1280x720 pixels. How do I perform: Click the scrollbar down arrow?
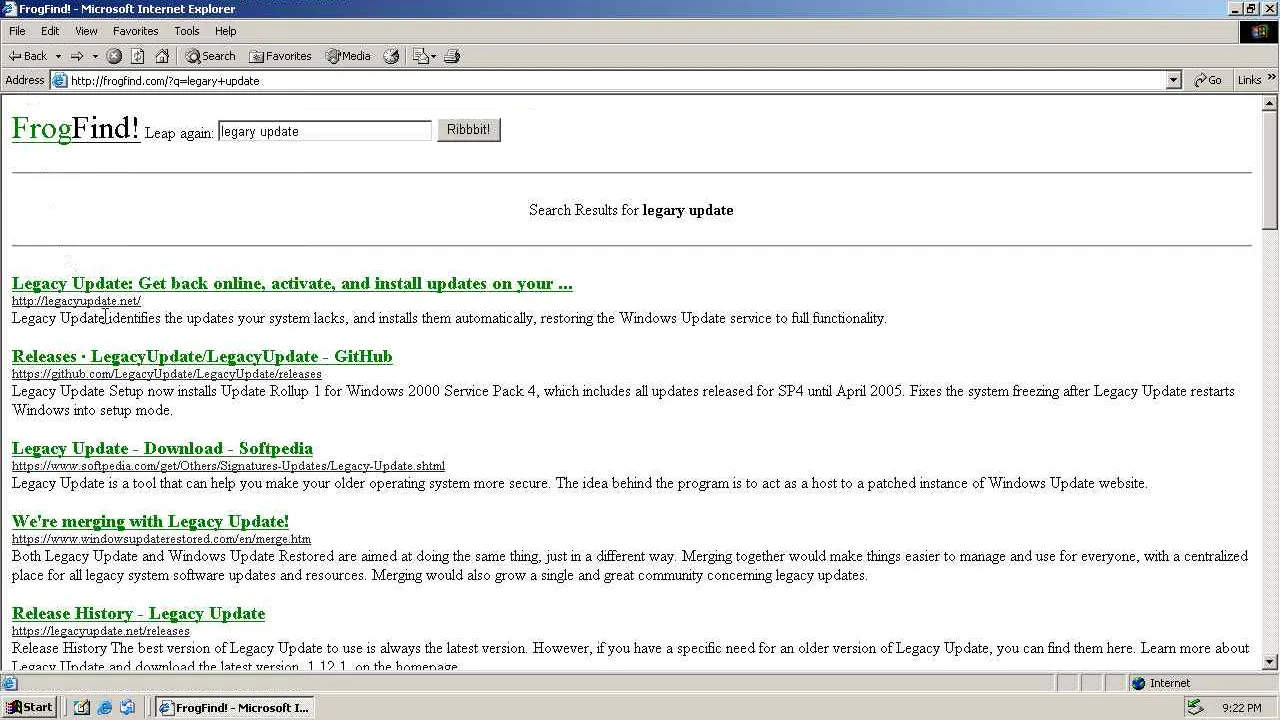point(1270,662)
